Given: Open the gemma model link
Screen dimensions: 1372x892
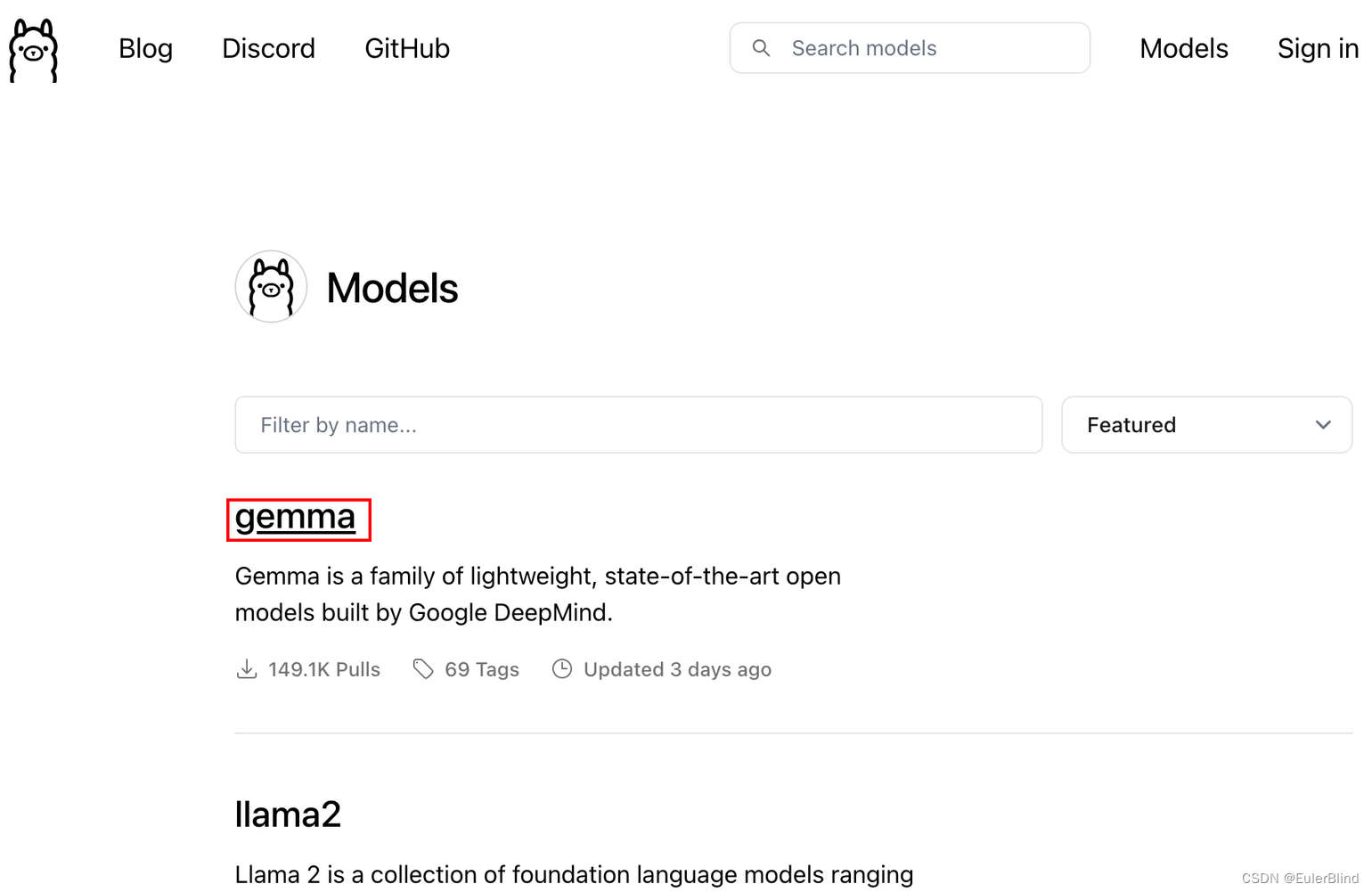Looking at the screenshot, I should point(295,518).
